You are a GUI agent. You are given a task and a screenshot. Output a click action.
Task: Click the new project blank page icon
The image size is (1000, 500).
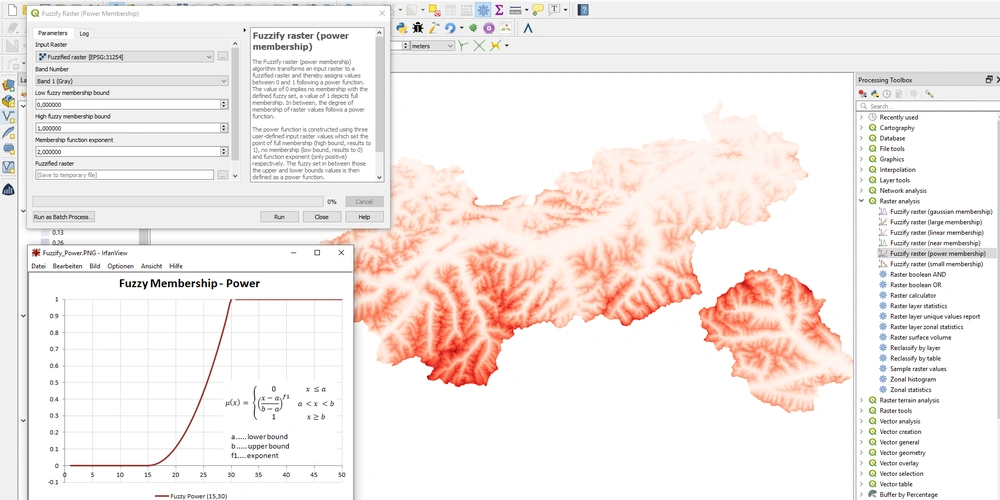point(11,10)
